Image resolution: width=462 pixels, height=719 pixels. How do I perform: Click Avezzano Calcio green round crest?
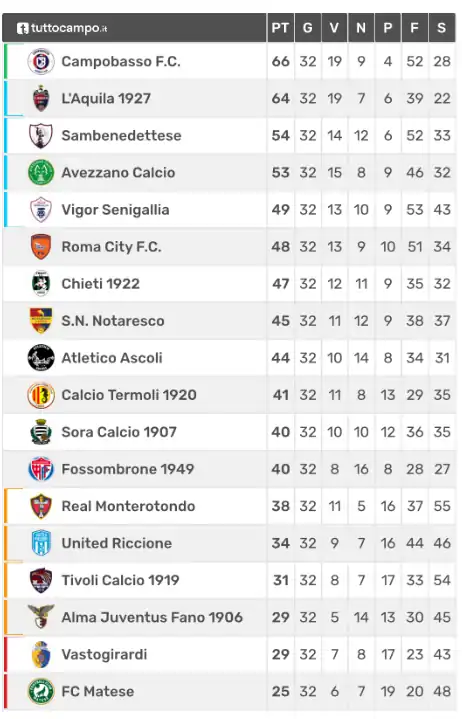pyautogui.click(x=41, y=173)
